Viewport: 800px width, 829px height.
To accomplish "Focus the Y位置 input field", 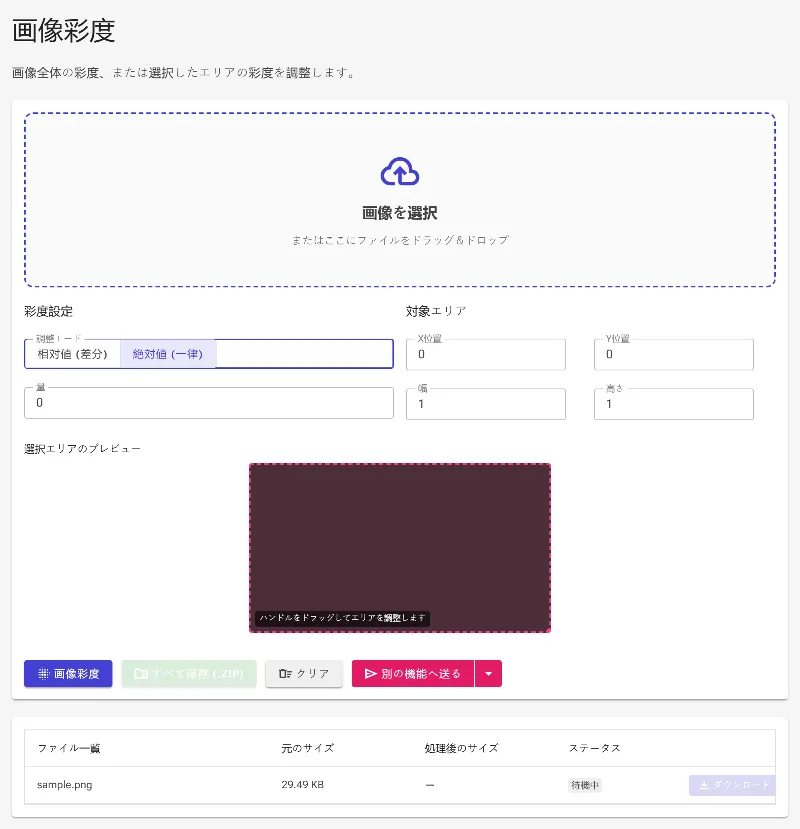I will [674, 354].
